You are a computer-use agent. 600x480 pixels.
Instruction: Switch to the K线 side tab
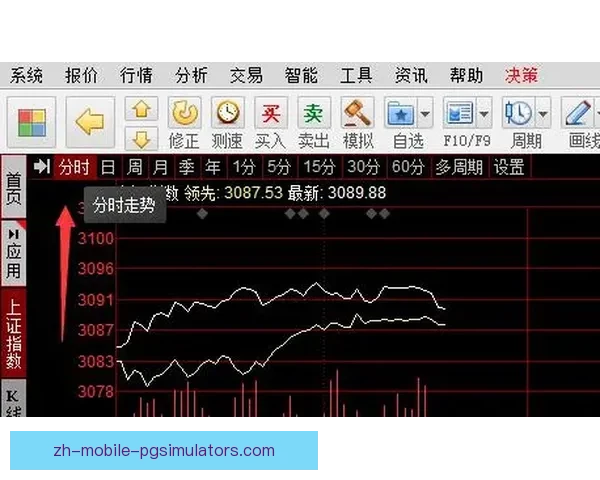point(14,399)
